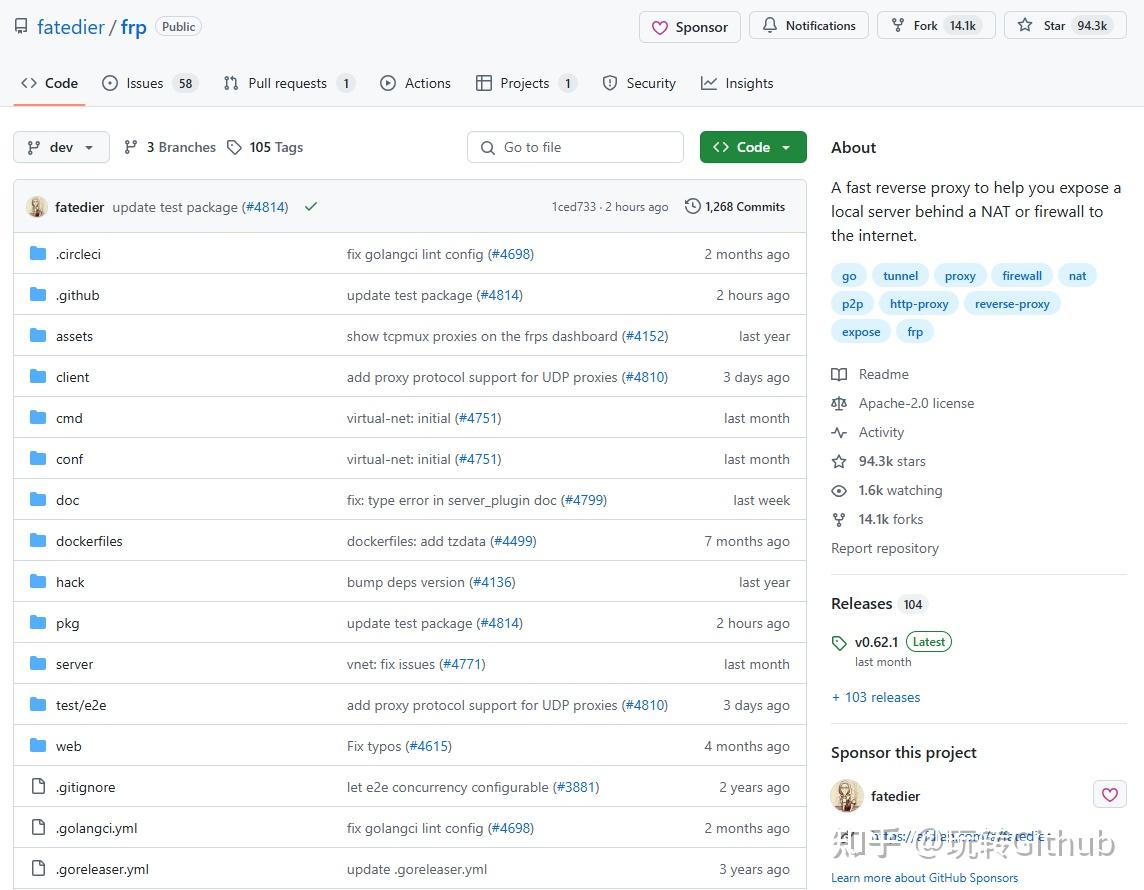The width and height of the screenshot is (1144, 890).
Task: Click the Apache-2.0 license scales icon
Action: pos(840,403)
